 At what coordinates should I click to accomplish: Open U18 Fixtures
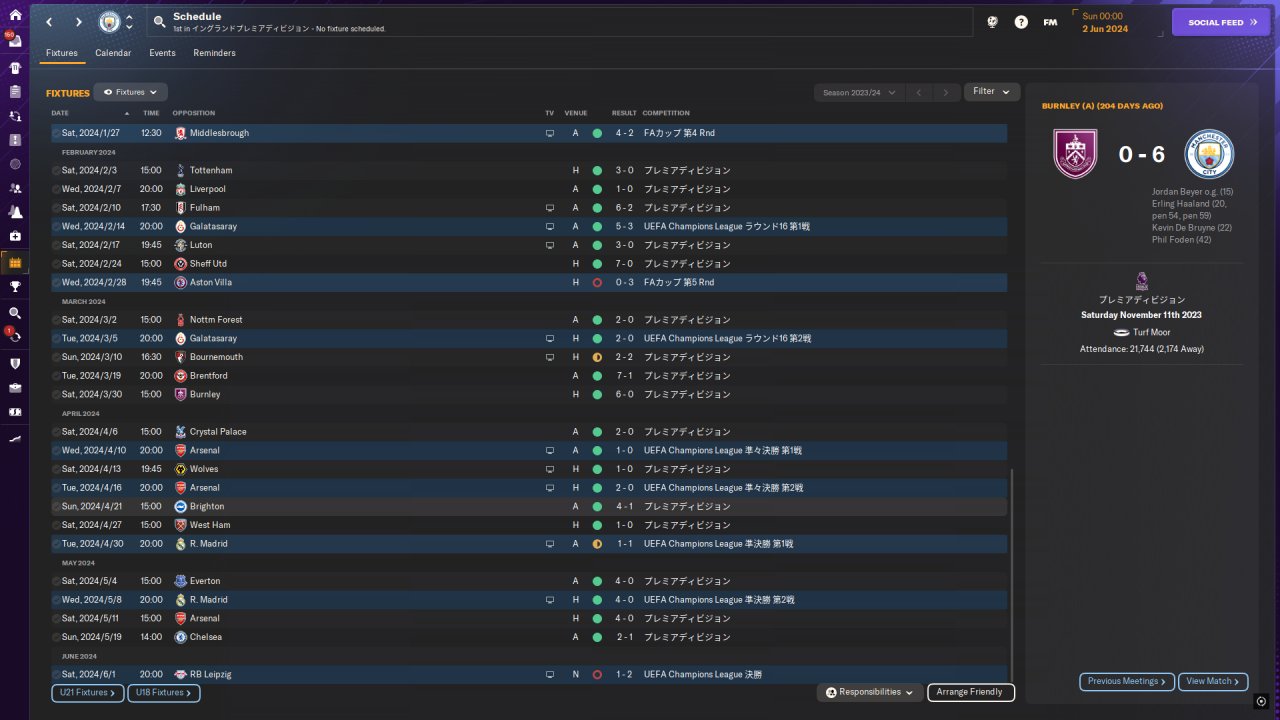[164, 693]
